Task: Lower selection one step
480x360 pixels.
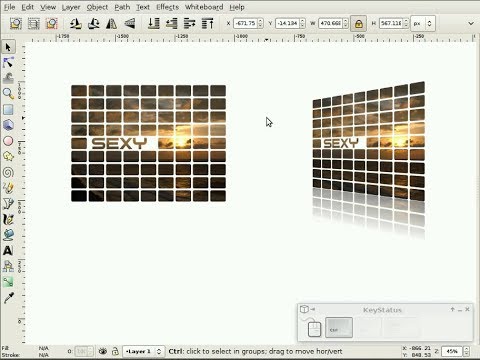Action: [172, 23]
